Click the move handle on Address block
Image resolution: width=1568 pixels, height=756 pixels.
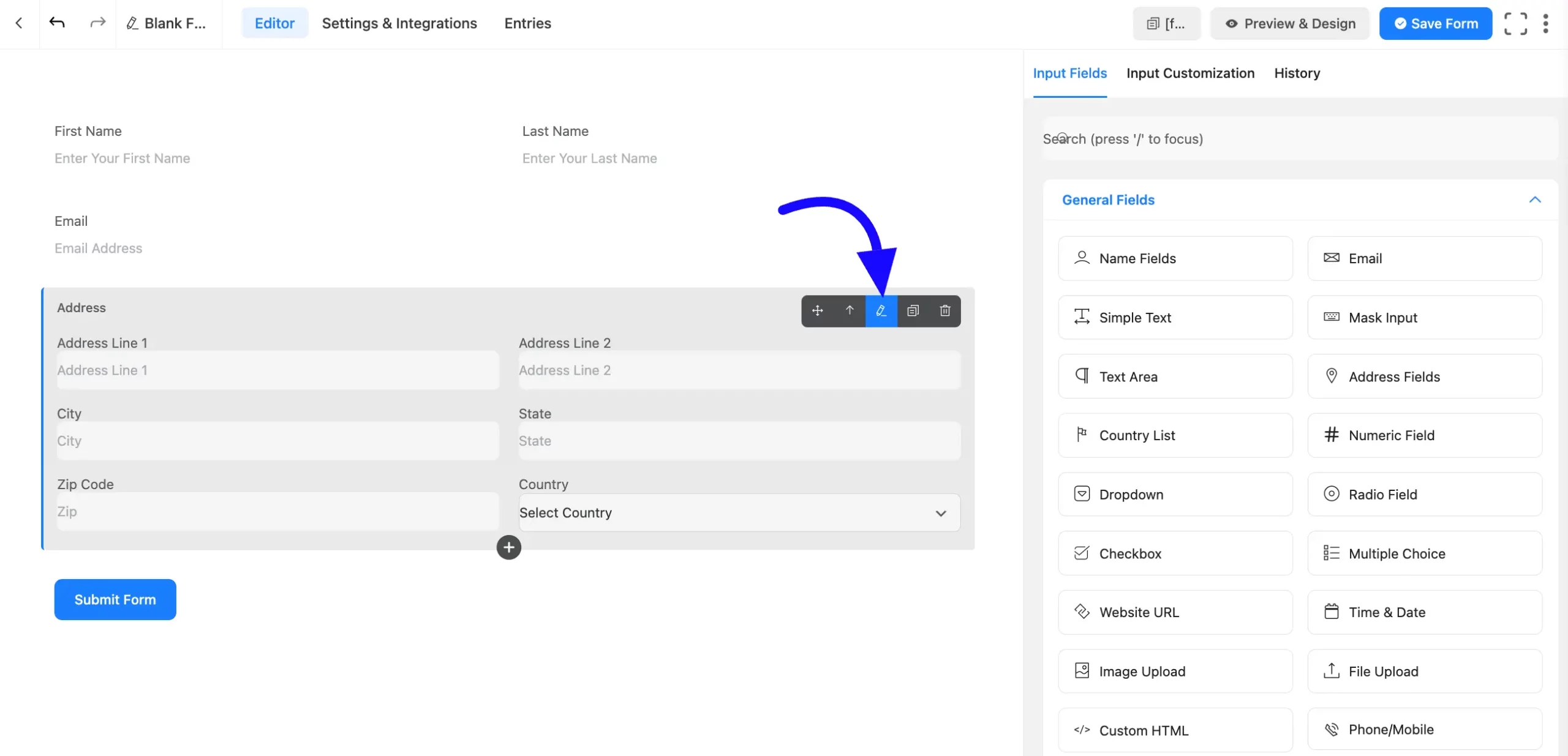(x=818, y=311)
